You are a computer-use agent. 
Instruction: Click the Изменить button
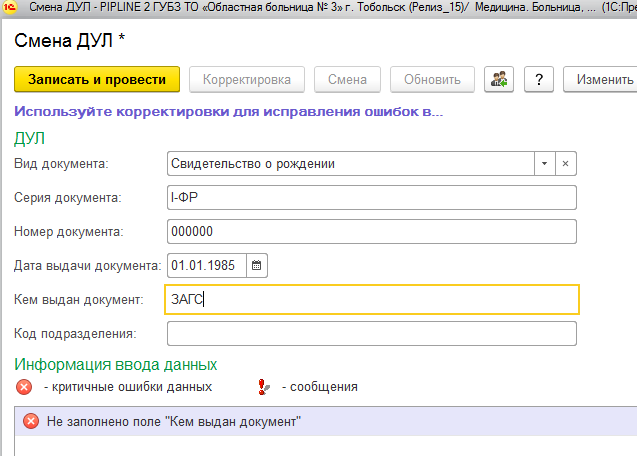pos(602,80)
